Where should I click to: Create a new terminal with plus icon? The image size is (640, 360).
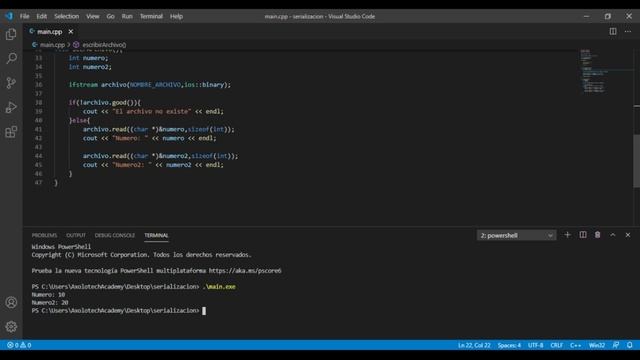[x=567, y=235]
